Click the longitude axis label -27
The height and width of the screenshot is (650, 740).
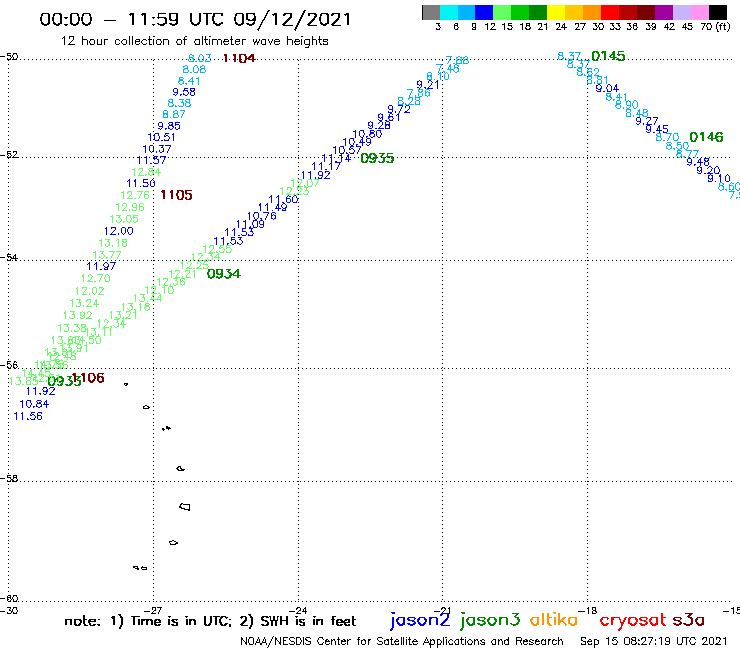click(154, 610)
